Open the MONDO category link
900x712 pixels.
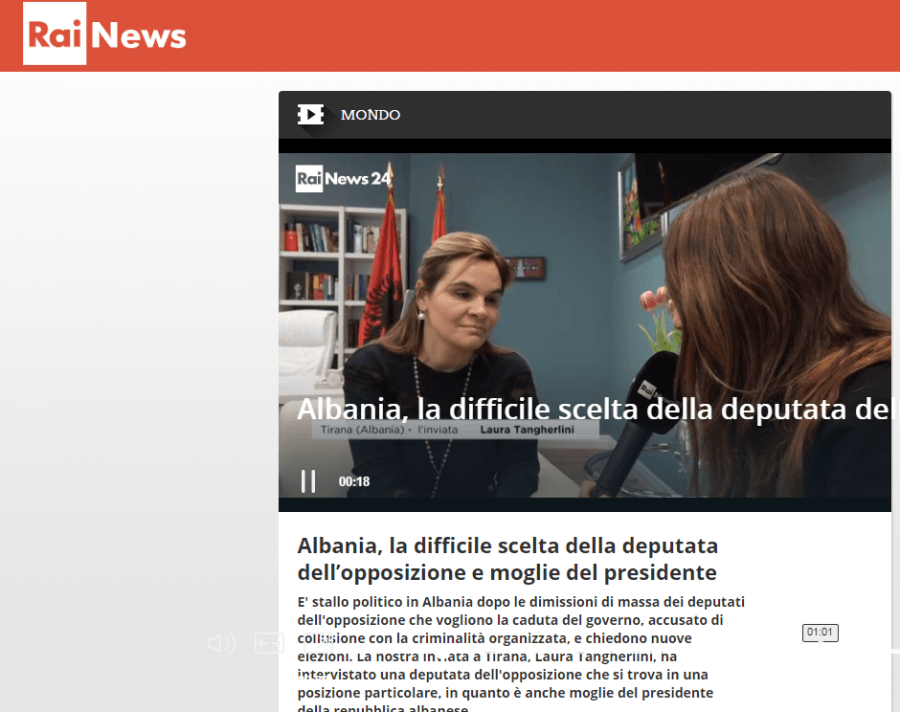pyautogui.click(x=370, y=115)
